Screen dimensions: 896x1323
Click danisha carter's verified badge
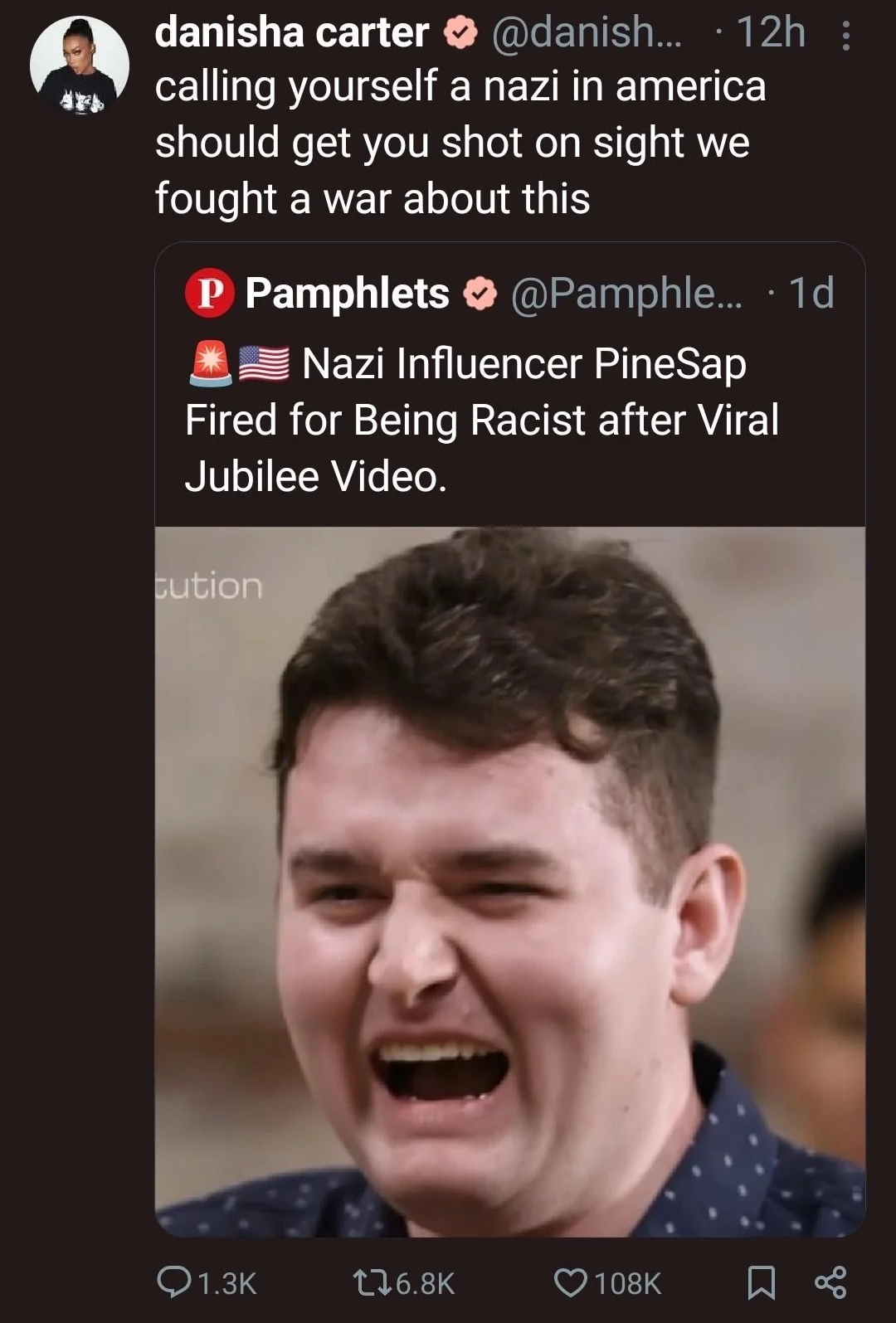click(460, 33)
